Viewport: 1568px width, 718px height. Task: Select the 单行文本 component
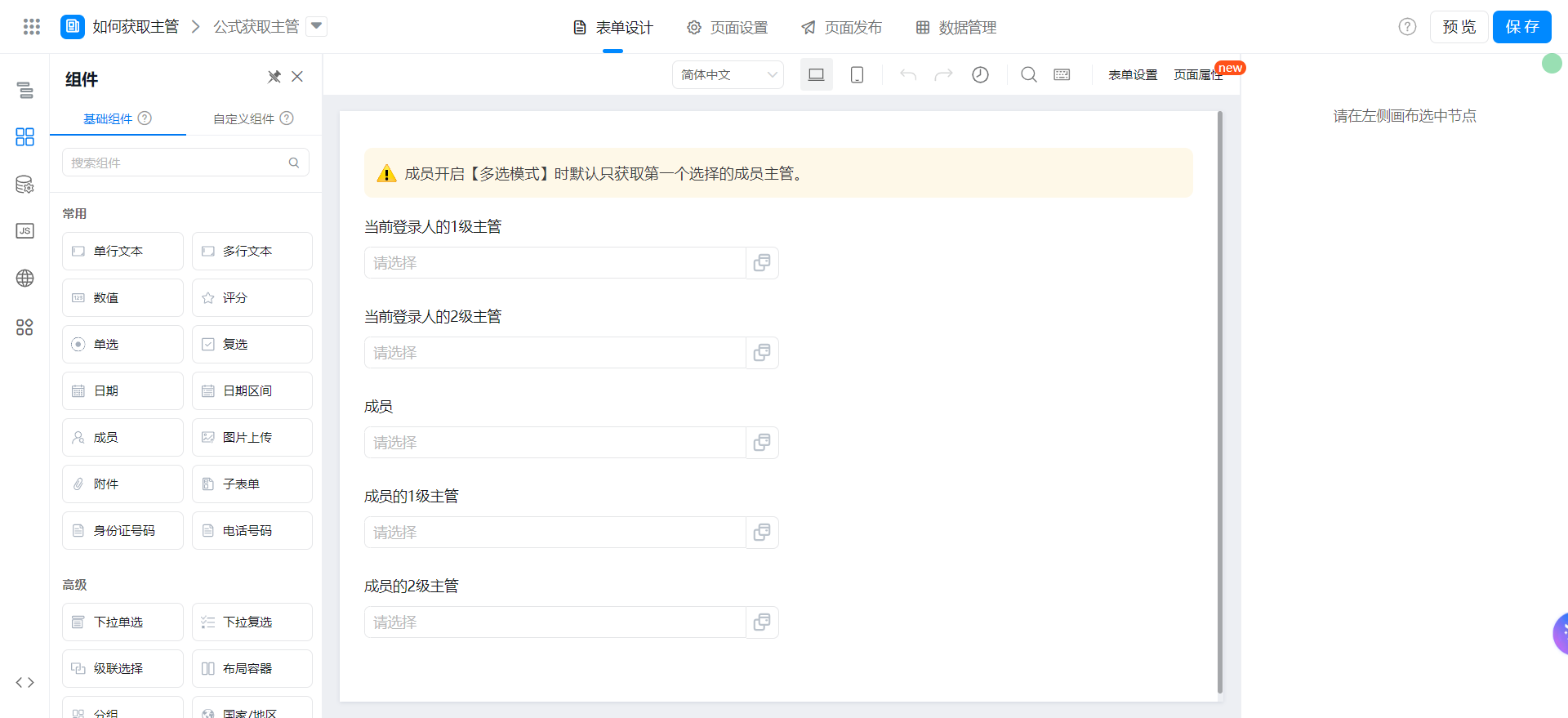(x=122, y=252)
